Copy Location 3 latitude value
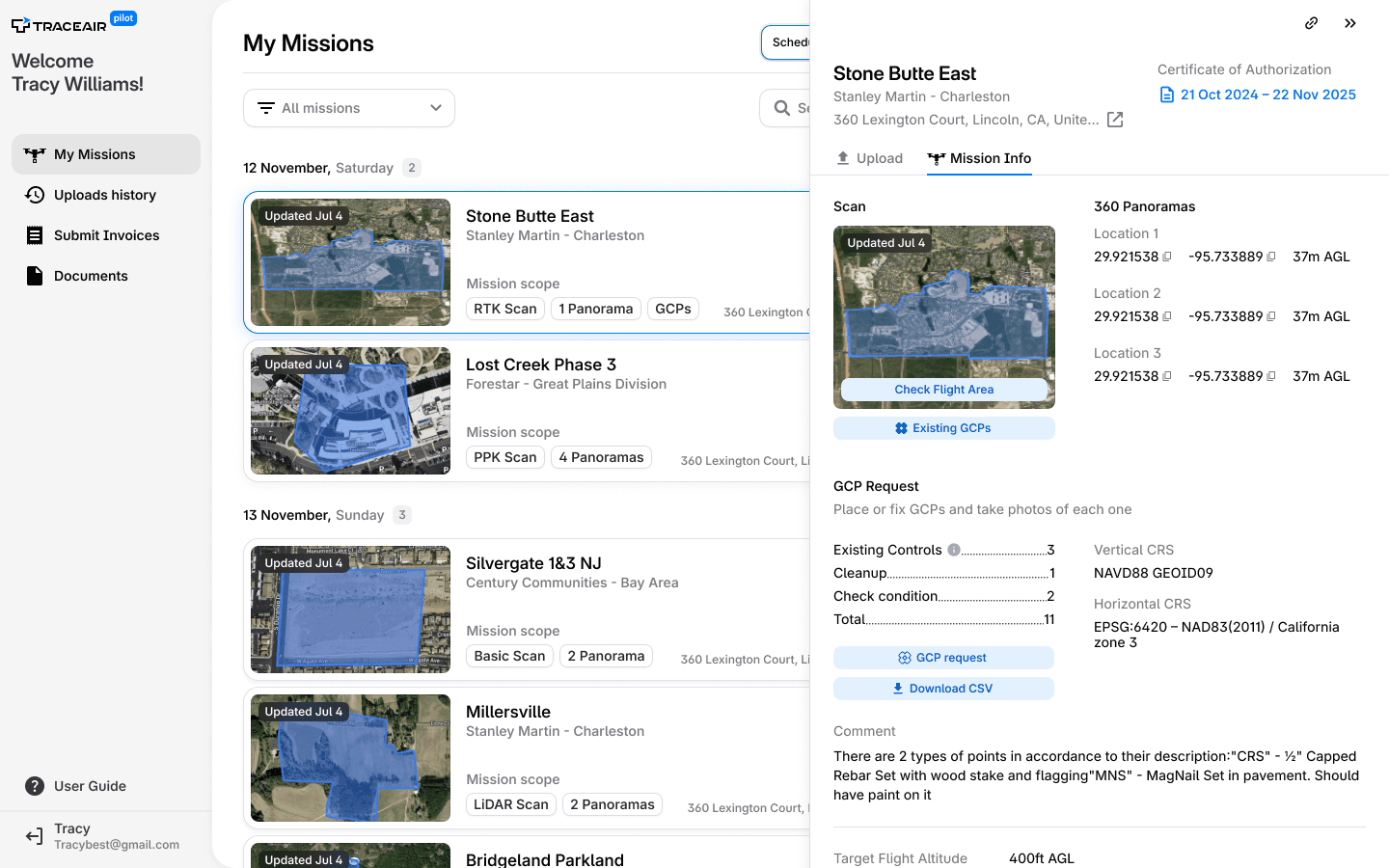This screenshot has height=868, width=1389. point(1167,376)
